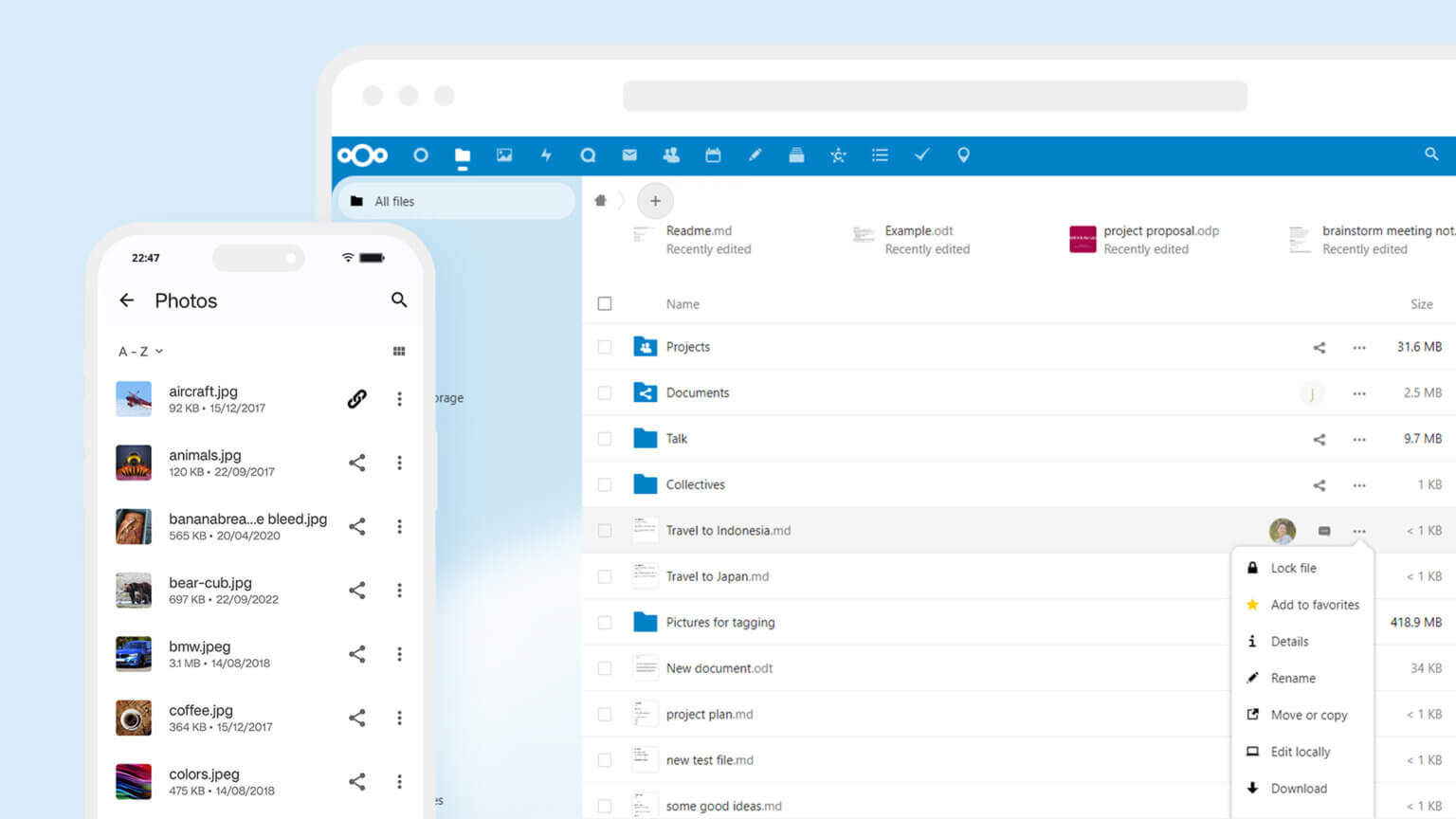Image resolution: width=1456 pixels, height=819 pixels.
Task: Select Download from the context menu
Action: pyautogui.click(x=1300, y=788)
